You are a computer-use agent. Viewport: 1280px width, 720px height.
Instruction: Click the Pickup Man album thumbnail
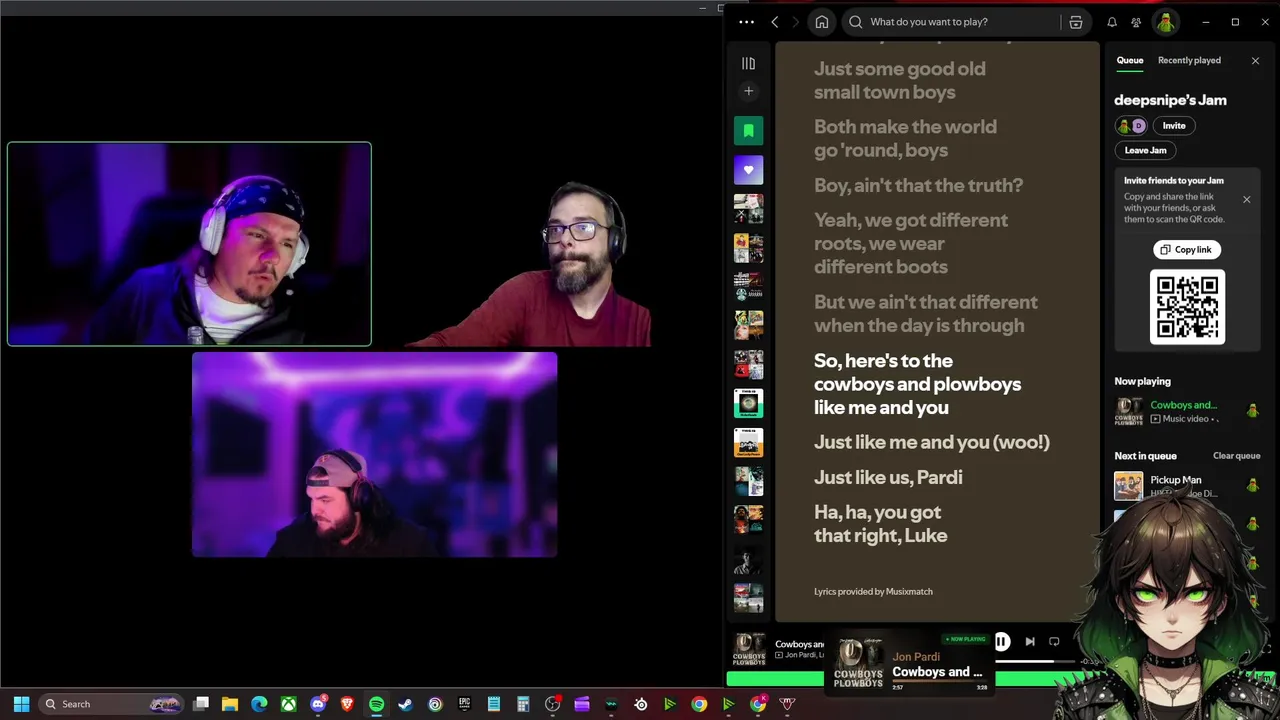[x=1129, y=486]
